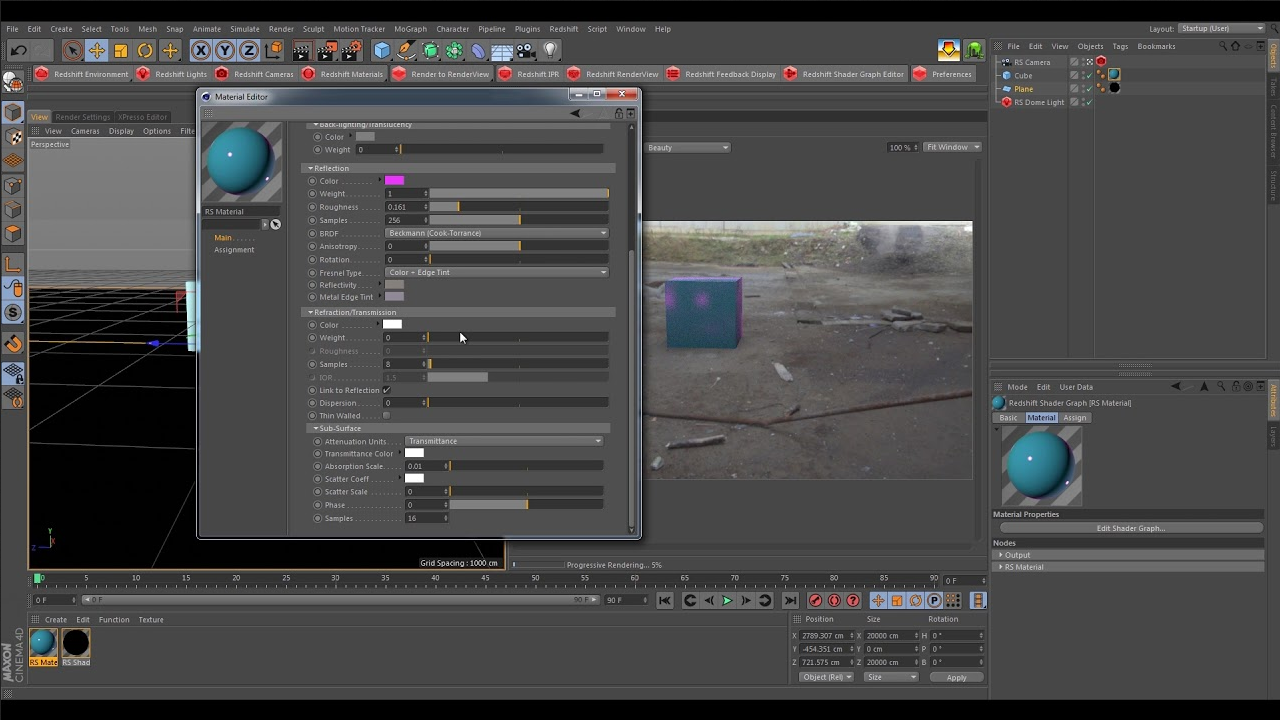Click Transmittance Color swatch

414,454
